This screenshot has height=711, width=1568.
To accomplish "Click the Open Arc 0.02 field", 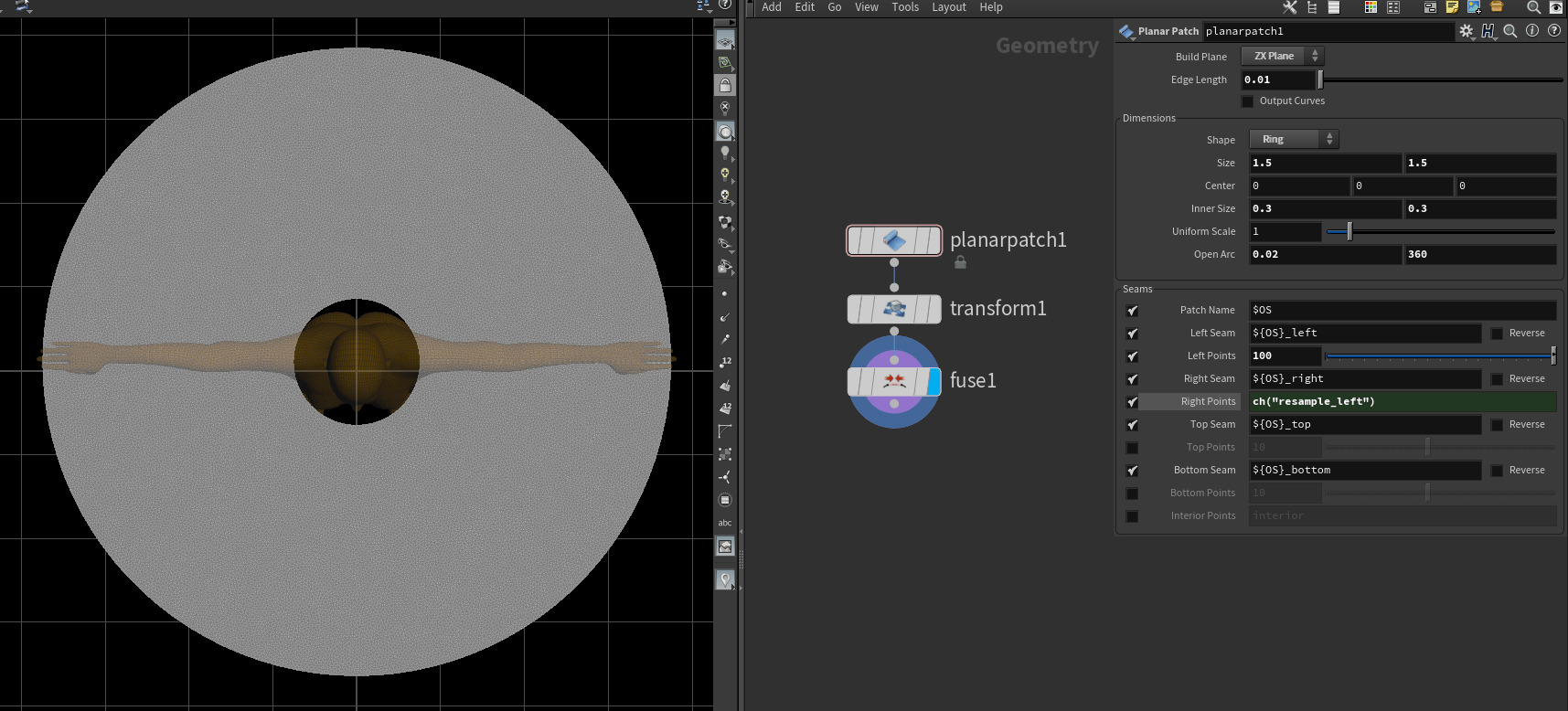I will [x=1325, y=255].
